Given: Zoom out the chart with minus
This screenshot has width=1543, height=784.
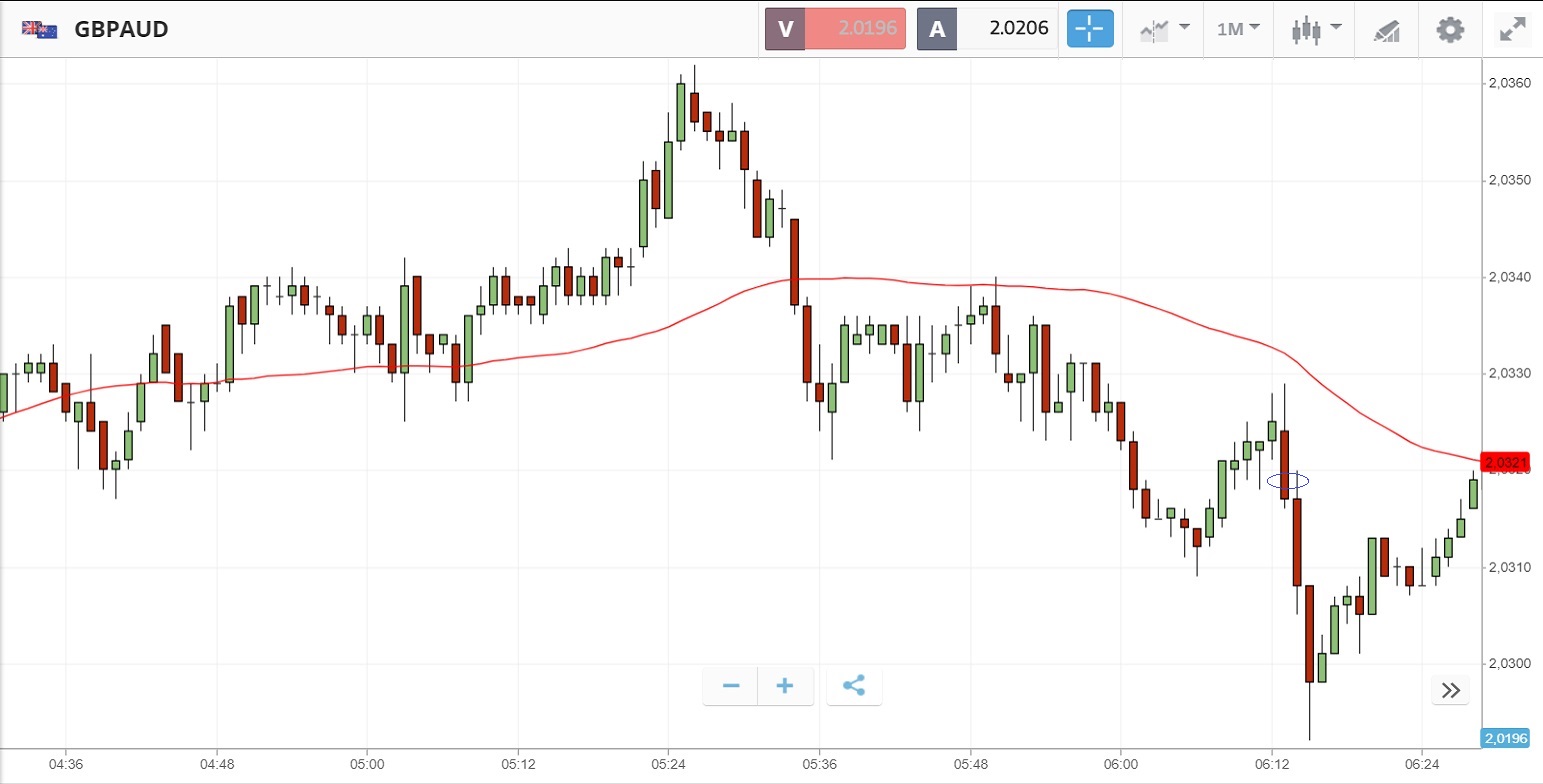Looking at the screenshot, I should [x=731, y=686].
